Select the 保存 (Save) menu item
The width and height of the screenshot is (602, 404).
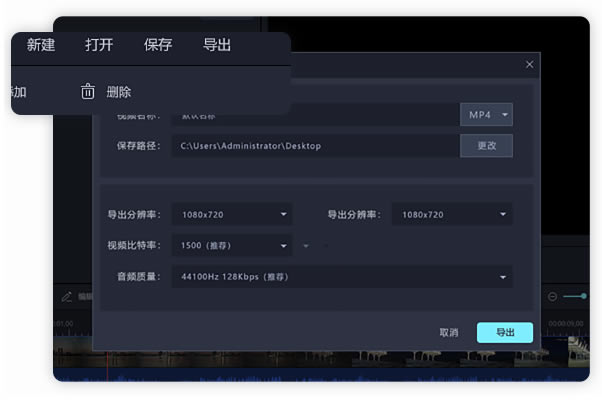(158, 45)
